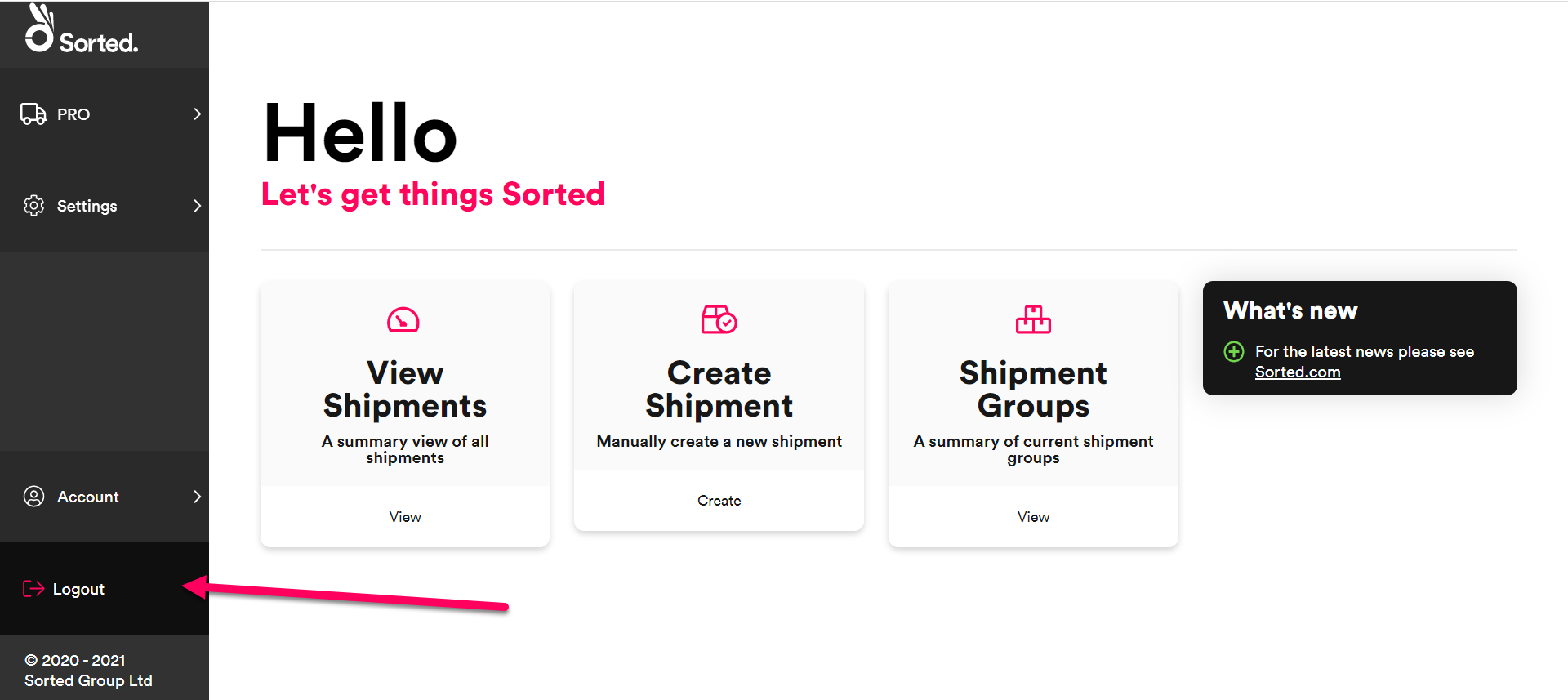This screenshot has height=700, width=1568.
Task: Click the Shipment Groups boxes icon
Action: tap(1033, 319)
